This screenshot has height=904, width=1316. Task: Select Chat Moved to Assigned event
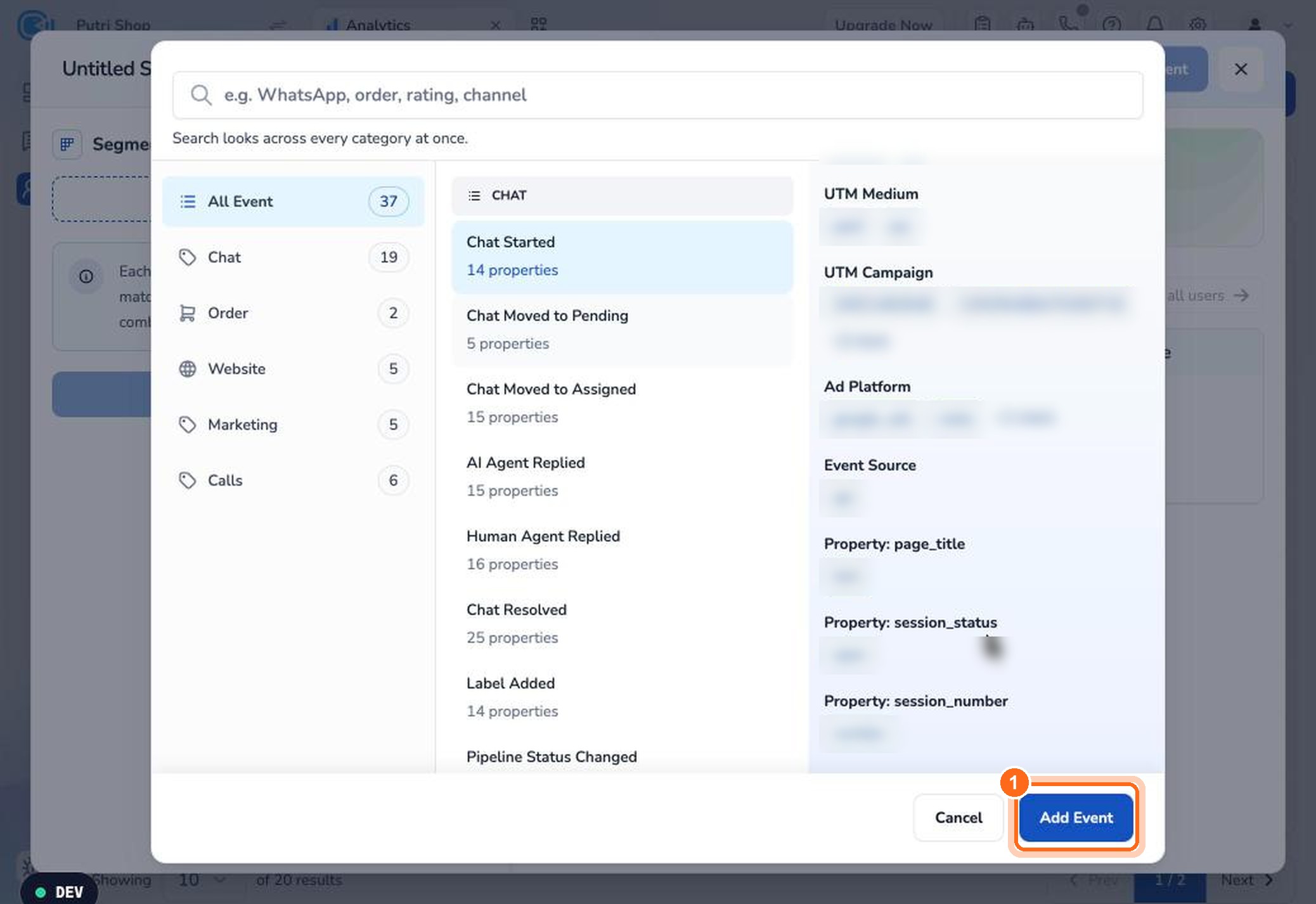(x=622, y=403)
